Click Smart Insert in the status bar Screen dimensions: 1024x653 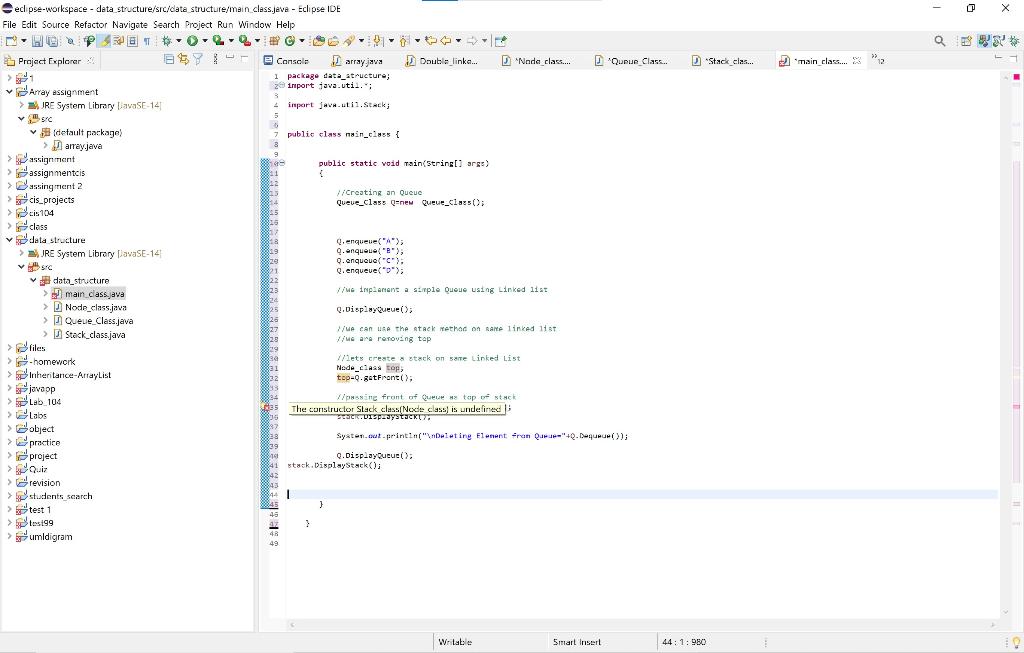tap(575, 641)
